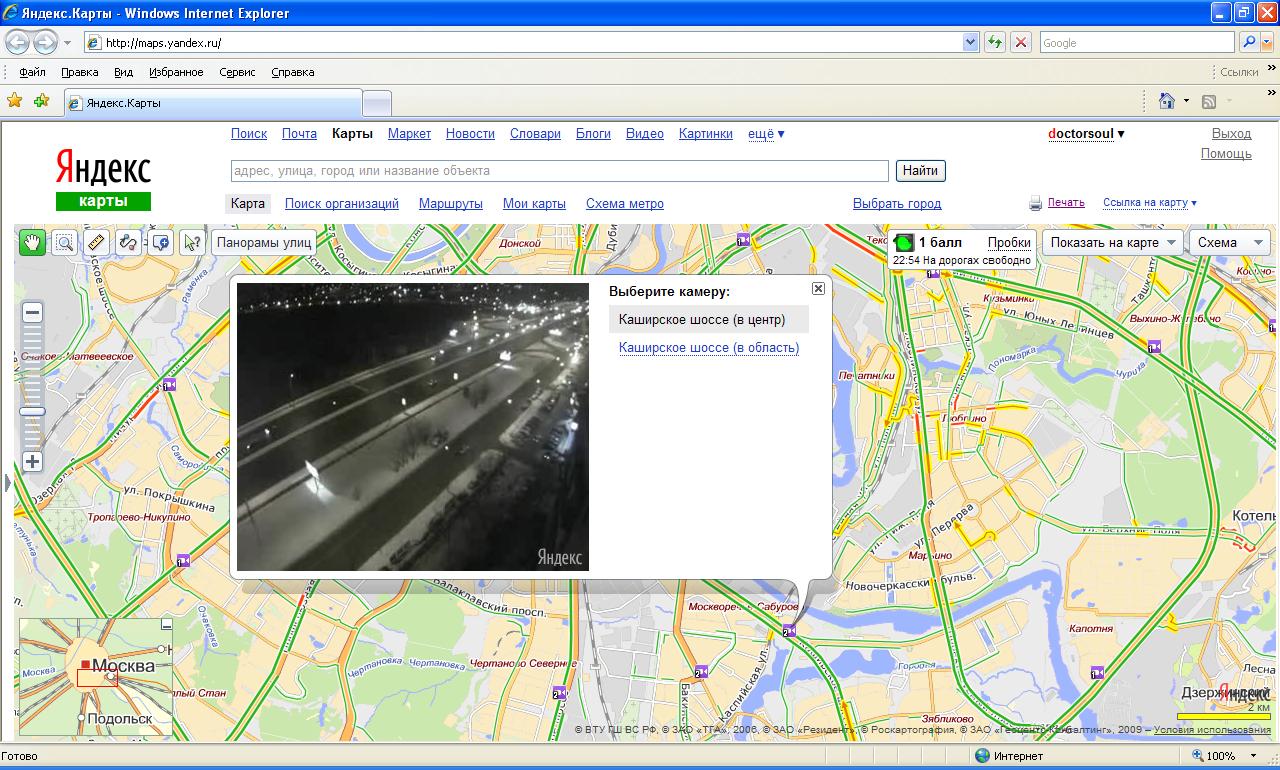This screenshot has height=770, width=1280.
Task: Open the Вид menu
Action: click(x=123, y=72)
